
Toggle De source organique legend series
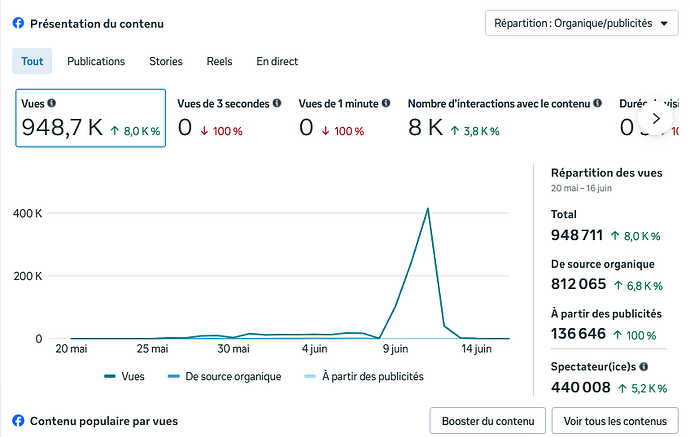click(224, 376)
